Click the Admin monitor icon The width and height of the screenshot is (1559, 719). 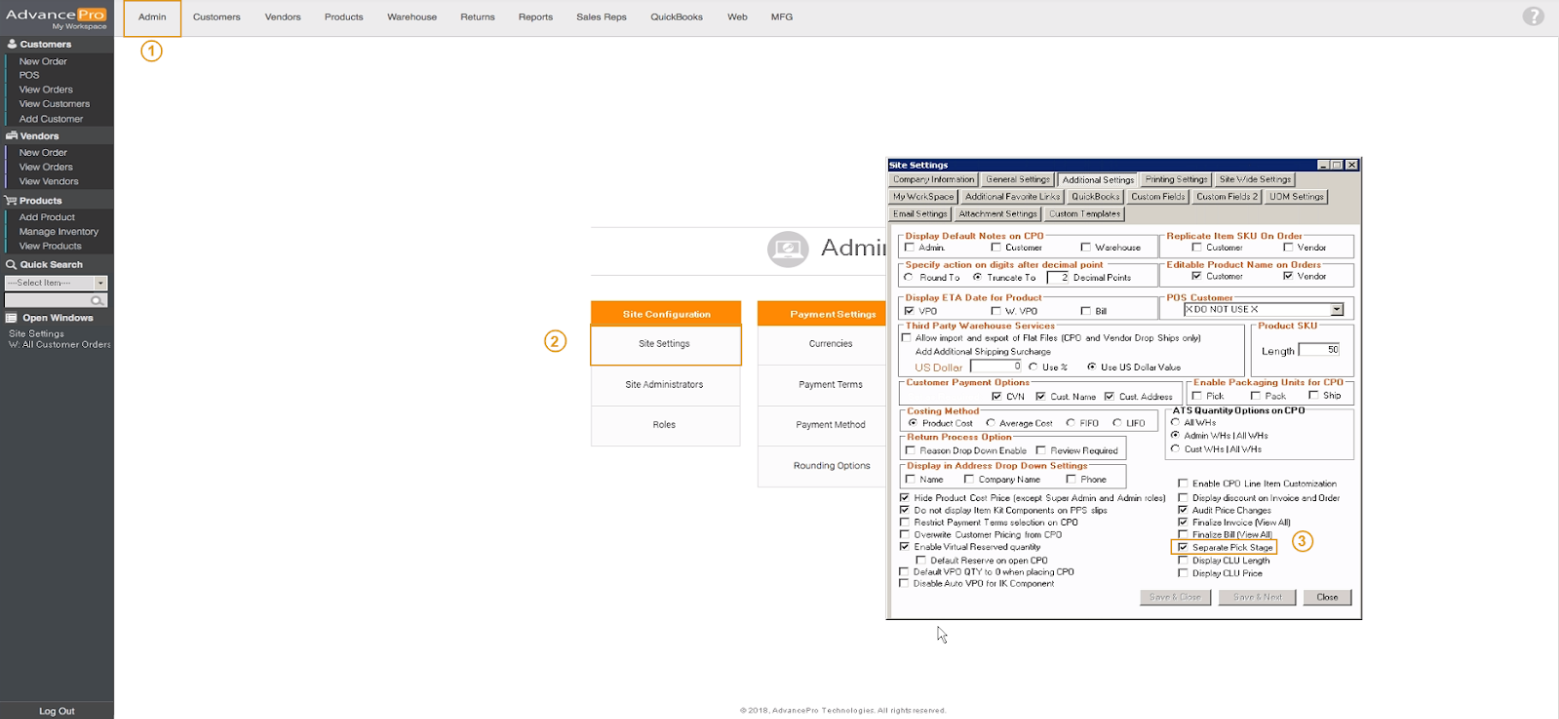pyautogui.click(x=787, y=248)
